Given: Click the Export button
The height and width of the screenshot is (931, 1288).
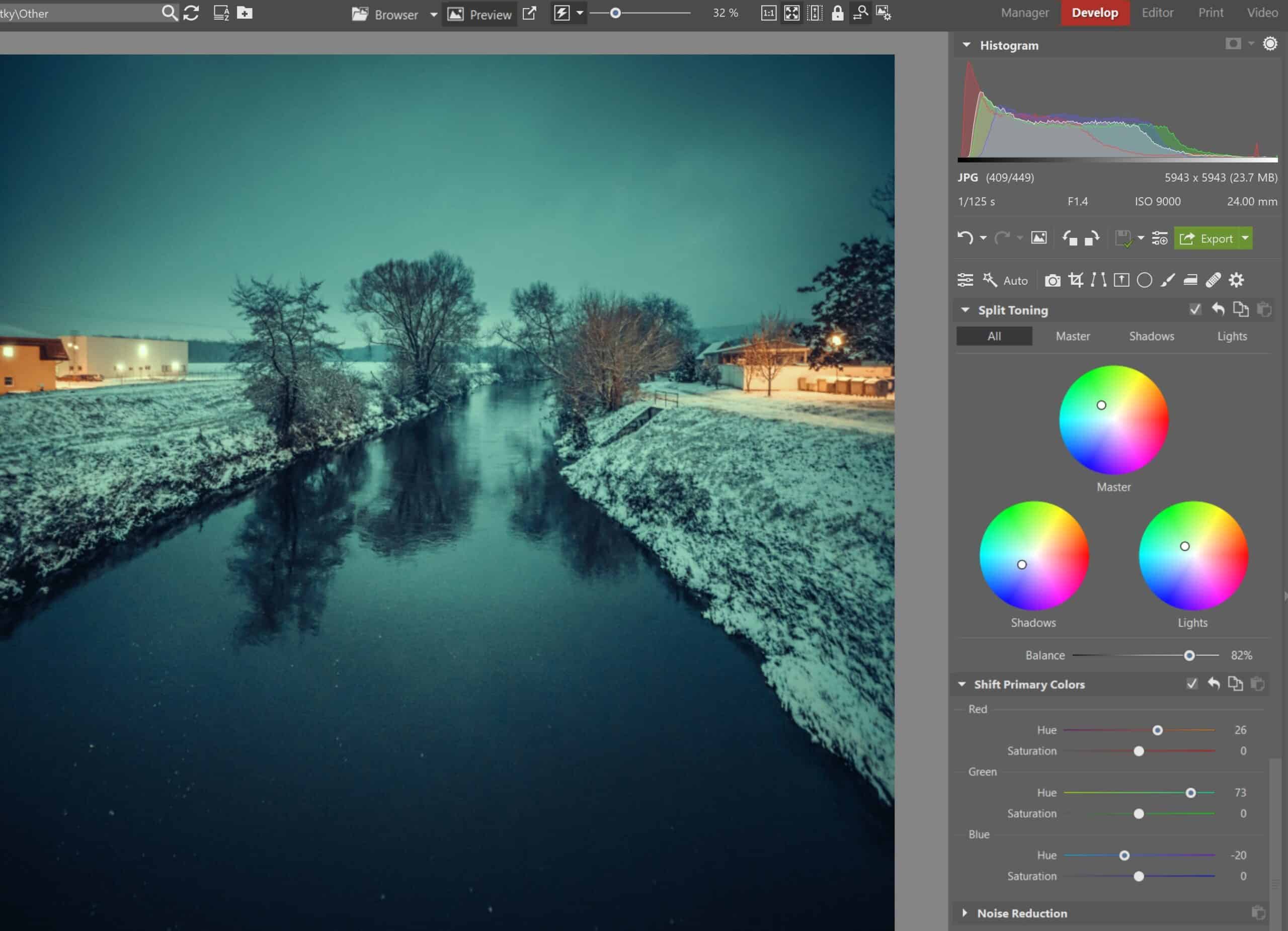Looking at the screenshot, I should 1214,238.
